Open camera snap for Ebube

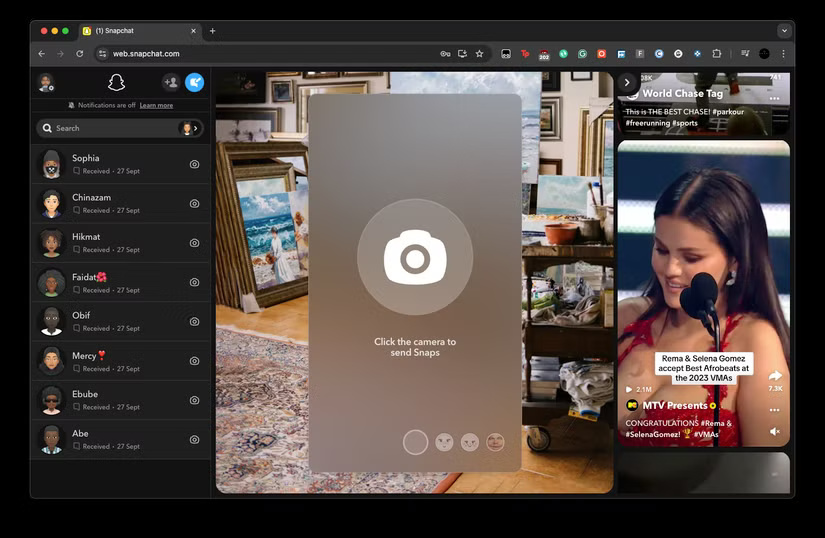tap(194, 400)
